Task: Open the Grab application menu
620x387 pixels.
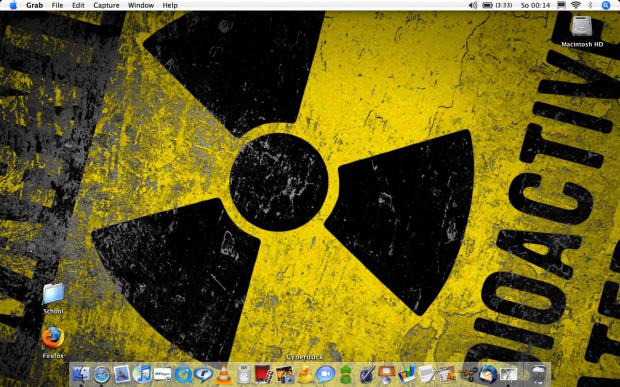Action: [34, 5]
